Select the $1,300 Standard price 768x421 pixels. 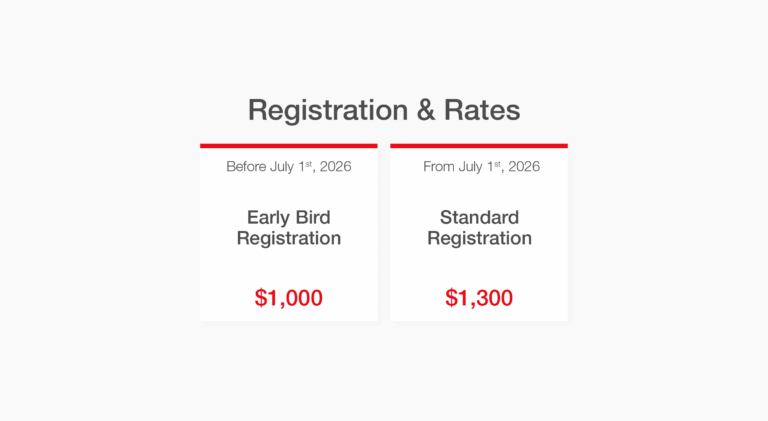tap(479, 297)
